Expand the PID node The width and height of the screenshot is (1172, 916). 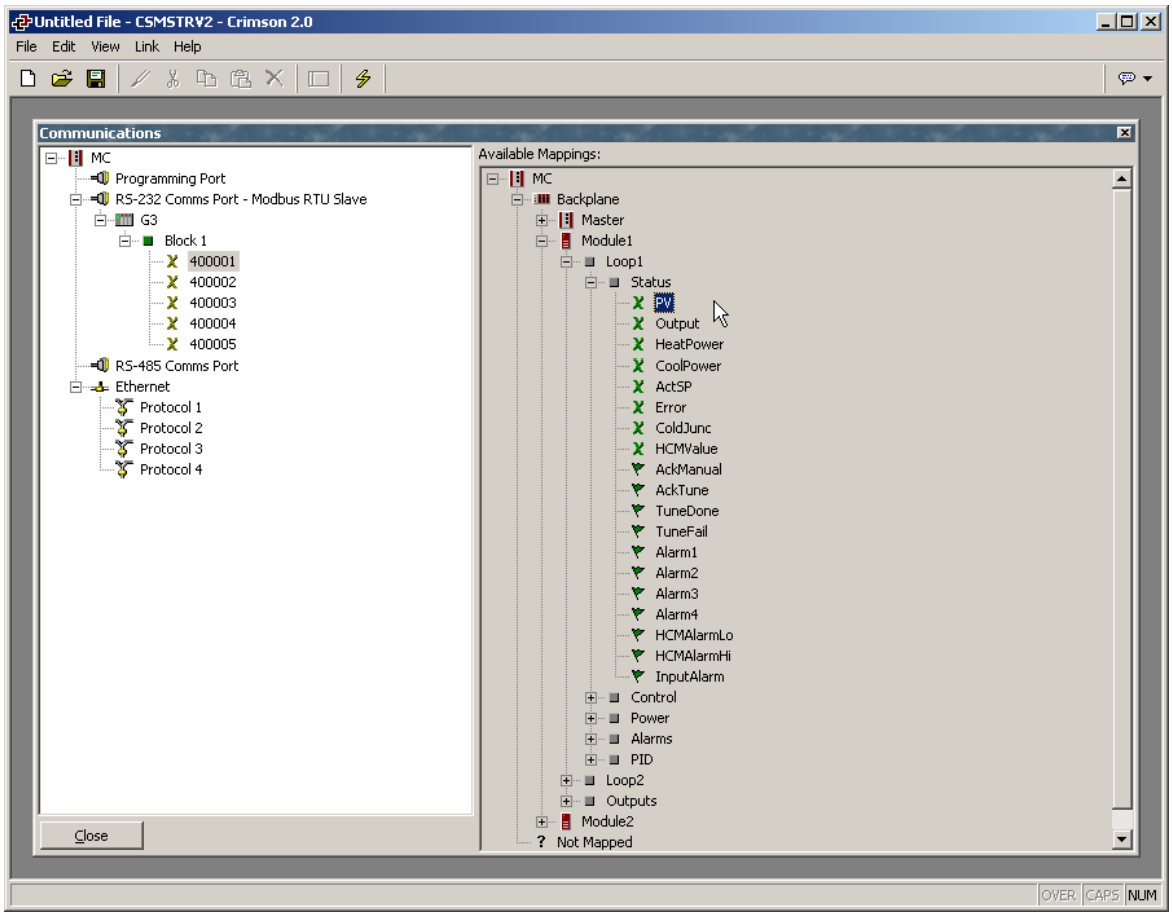pos(590,760)
